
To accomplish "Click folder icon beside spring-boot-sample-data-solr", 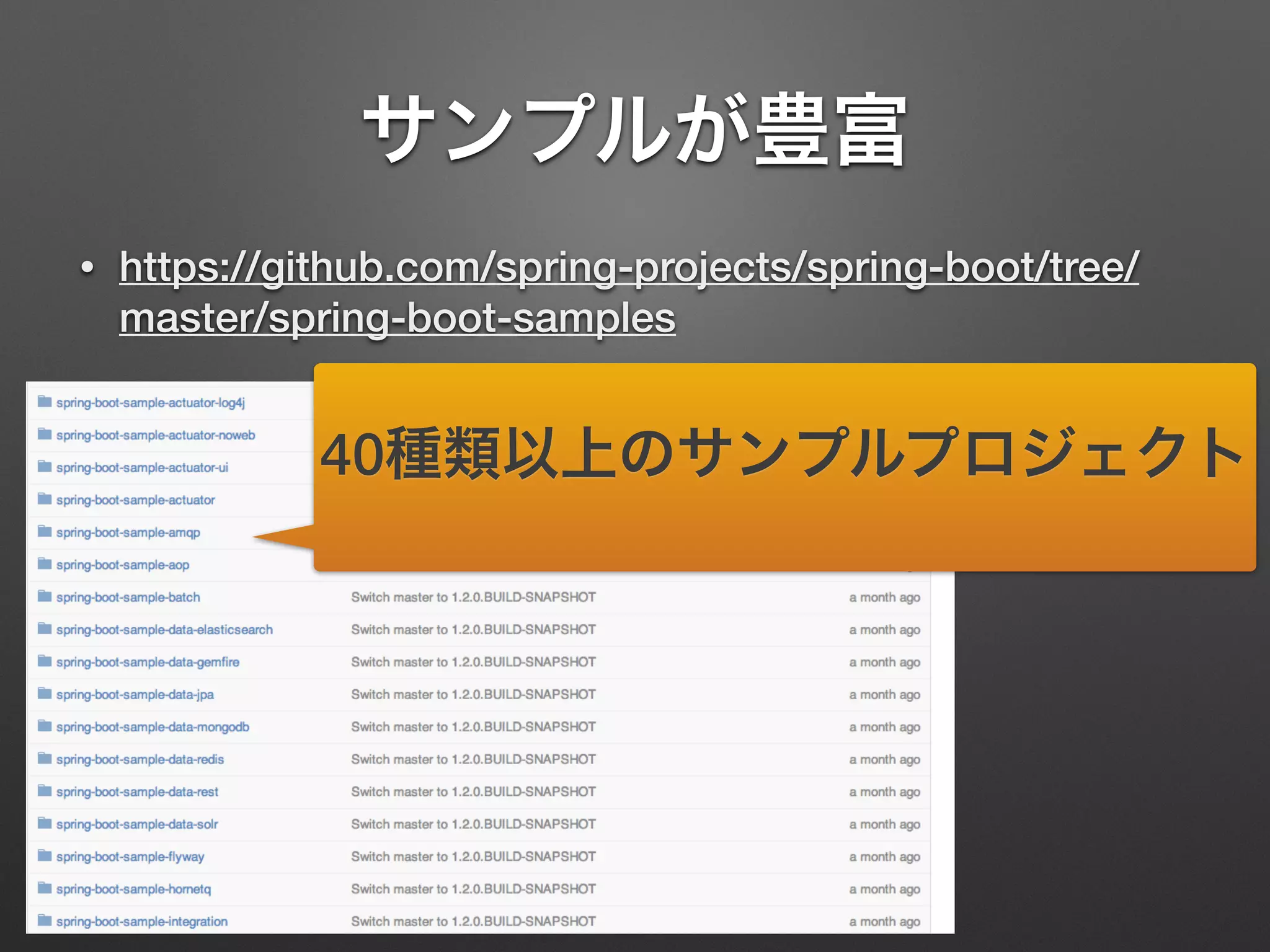I will tap(45, 823).
